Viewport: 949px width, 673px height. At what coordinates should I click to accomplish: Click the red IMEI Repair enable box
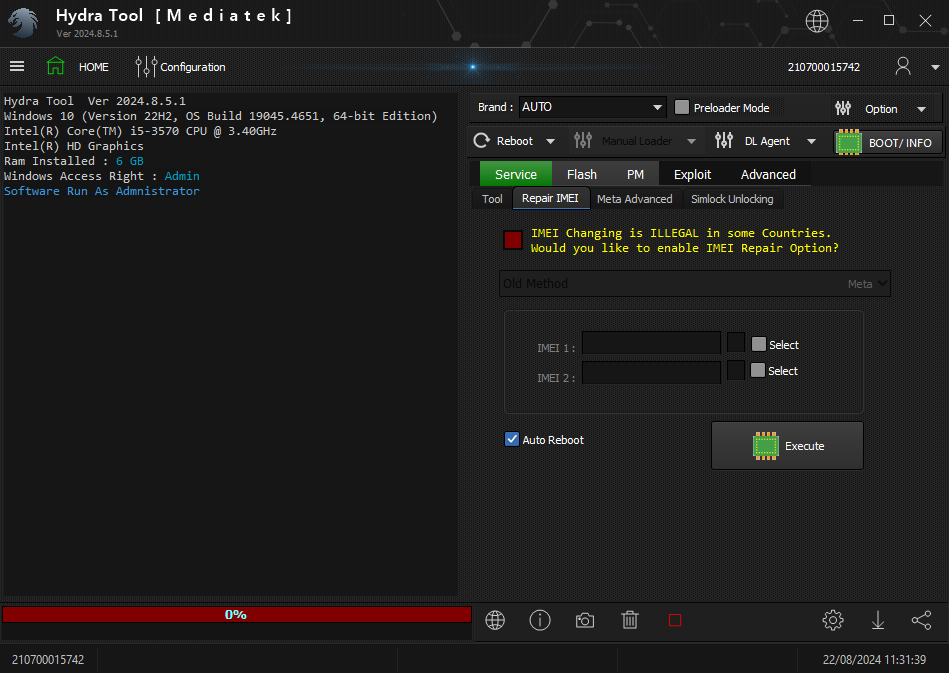pos(513,240)
